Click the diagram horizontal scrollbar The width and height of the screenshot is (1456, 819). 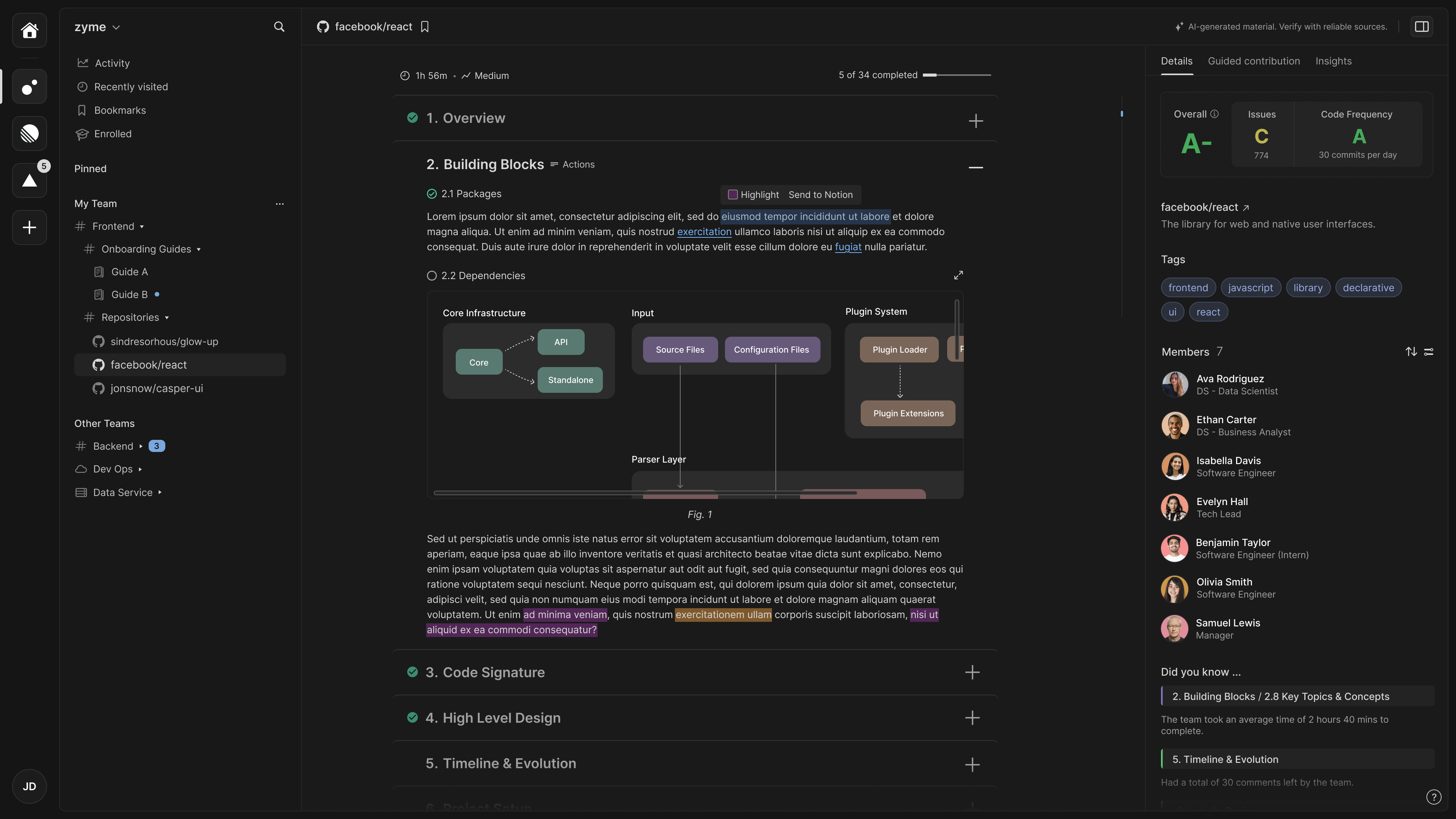coord(645,493)
